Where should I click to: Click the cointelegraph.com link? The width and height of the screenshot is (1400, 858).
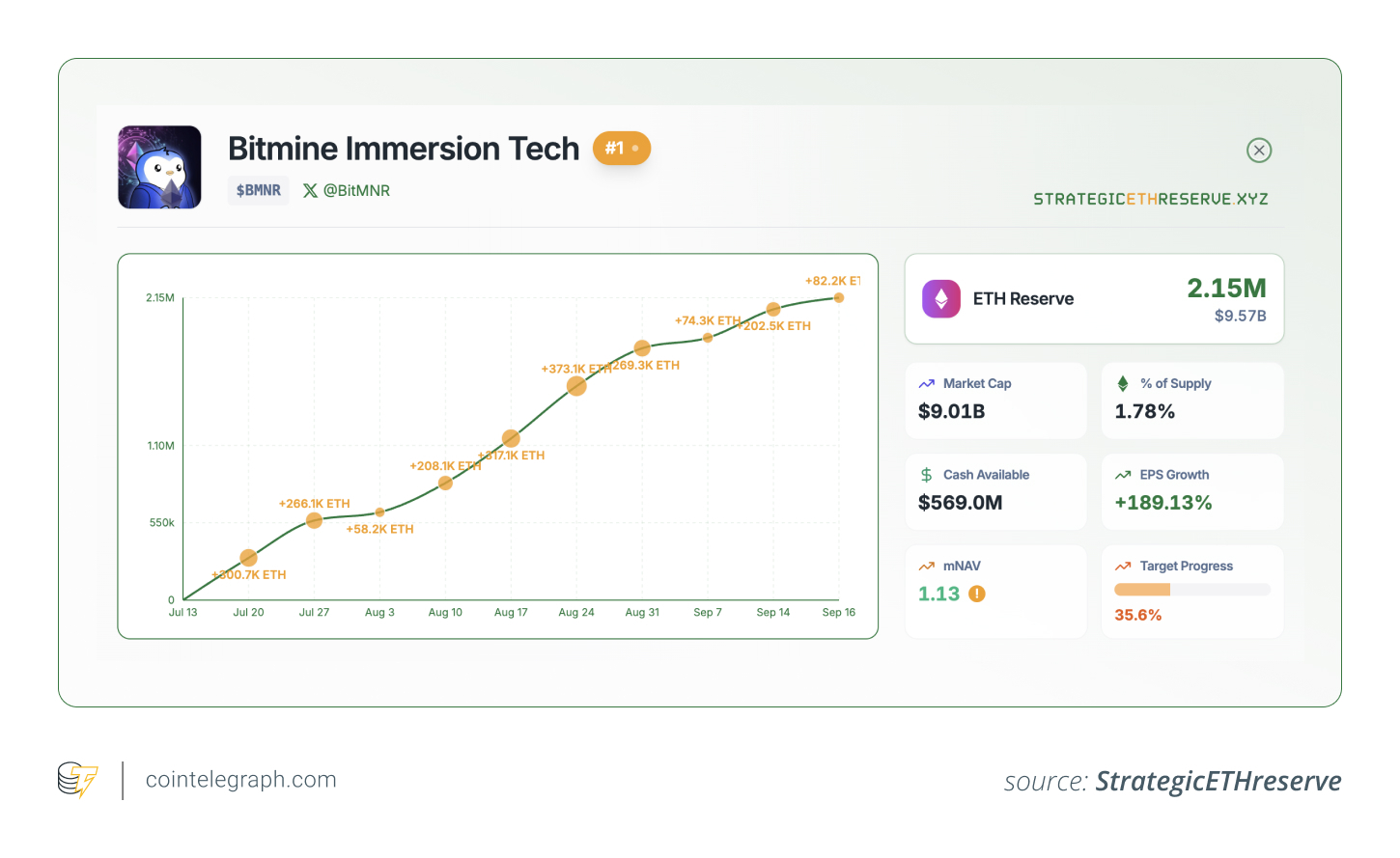[240, 779]
